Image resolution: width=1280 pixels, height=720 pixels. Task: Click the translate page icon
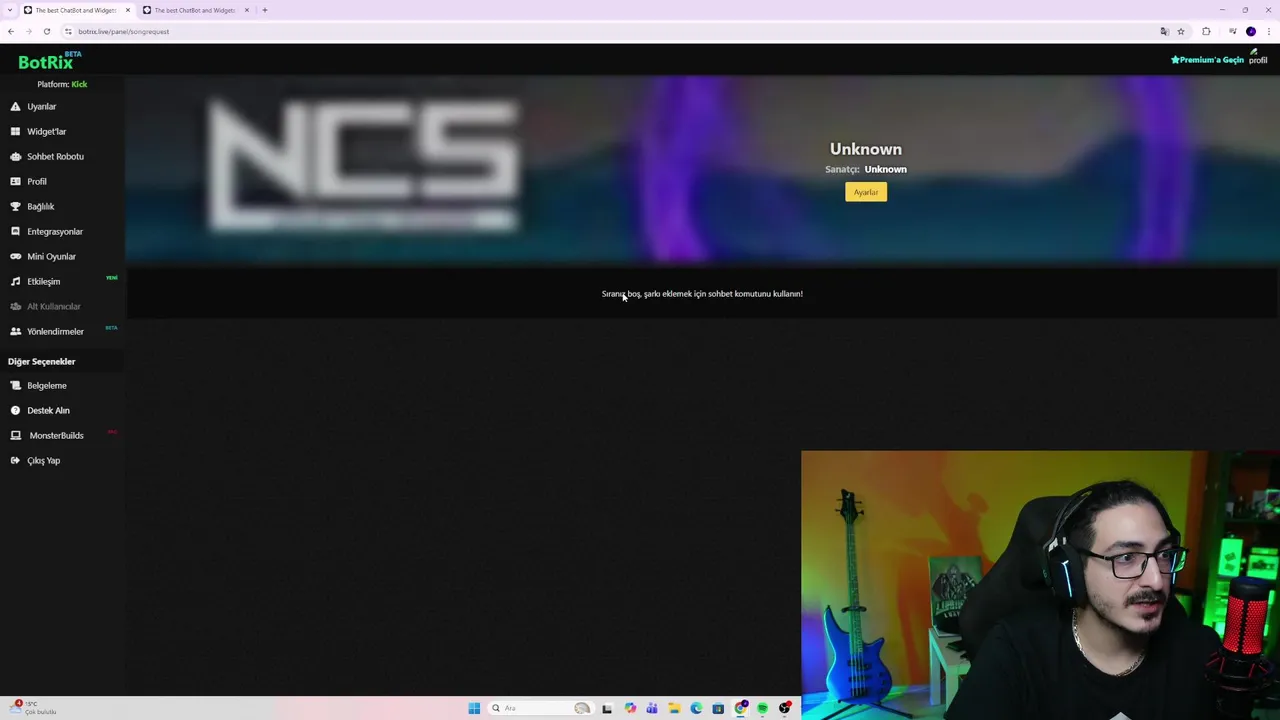point(1164,31)
